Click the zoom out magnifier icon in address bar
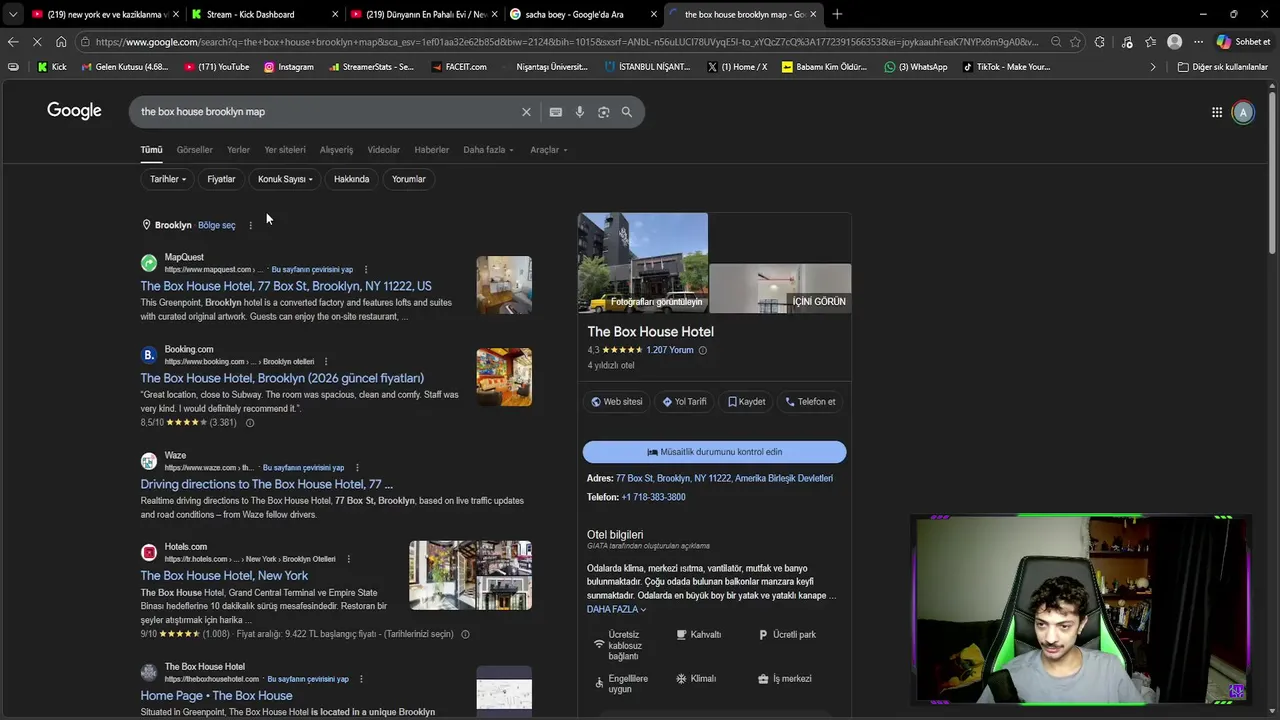 point(1056,42)
